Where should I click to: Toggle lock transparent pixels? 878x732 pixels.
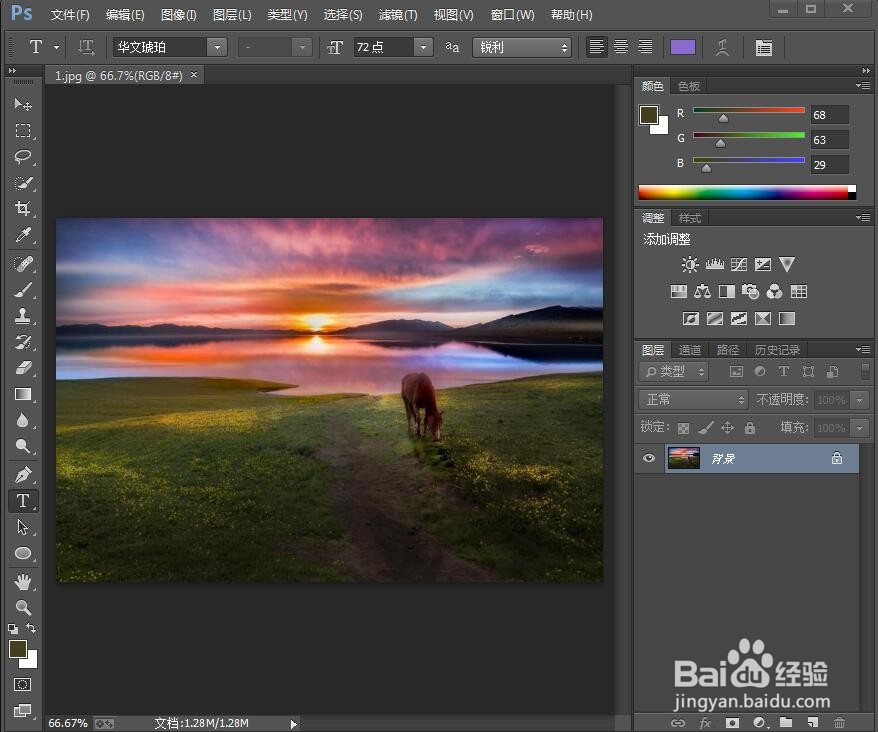pos(683,428)
